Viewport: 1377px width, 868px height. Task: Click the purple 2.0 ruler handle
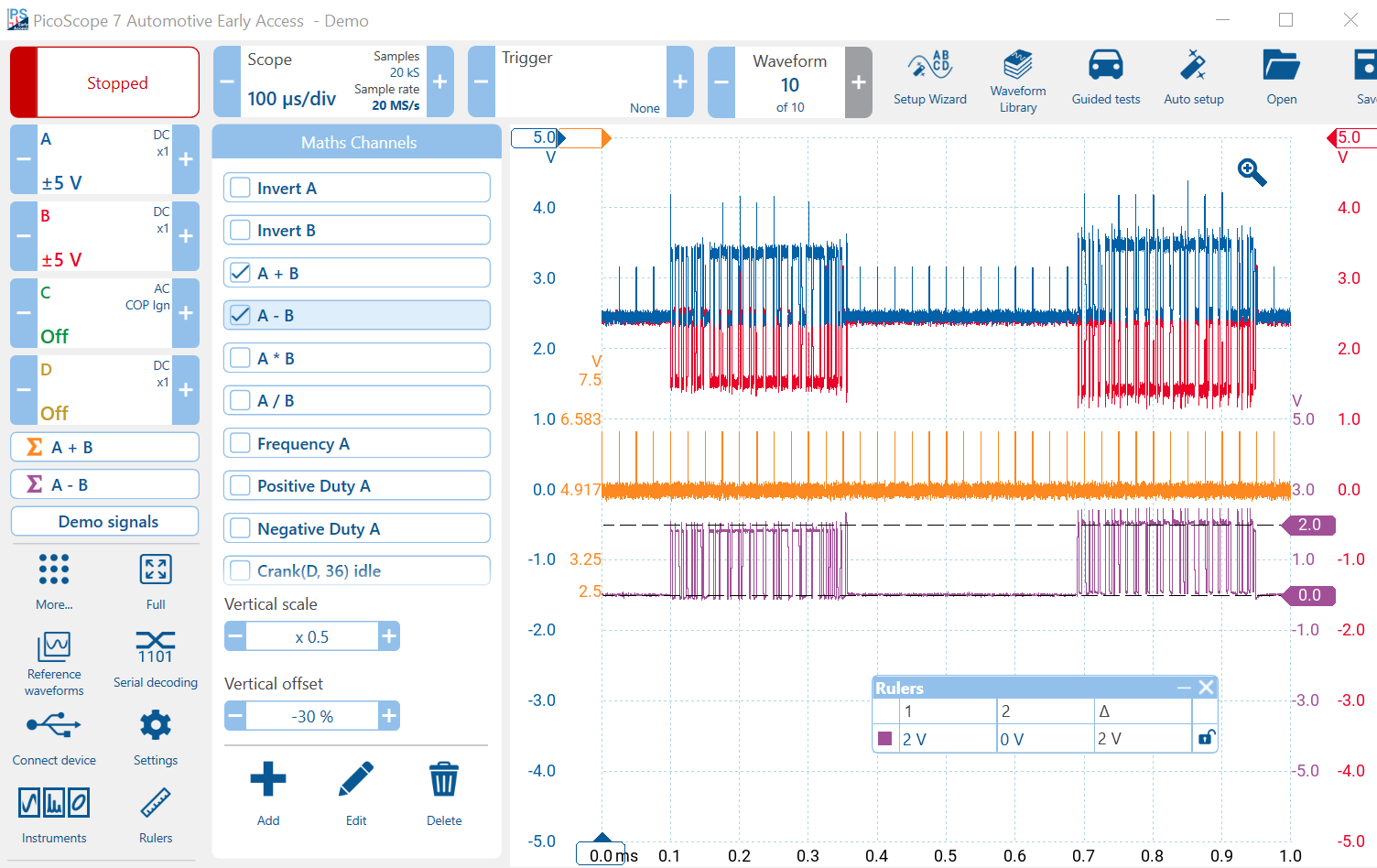point(1309,525)
